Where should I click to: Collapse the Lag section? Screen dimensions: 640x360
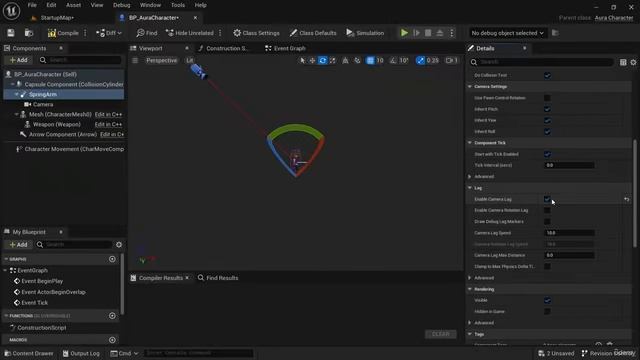[x=470, y=188]
